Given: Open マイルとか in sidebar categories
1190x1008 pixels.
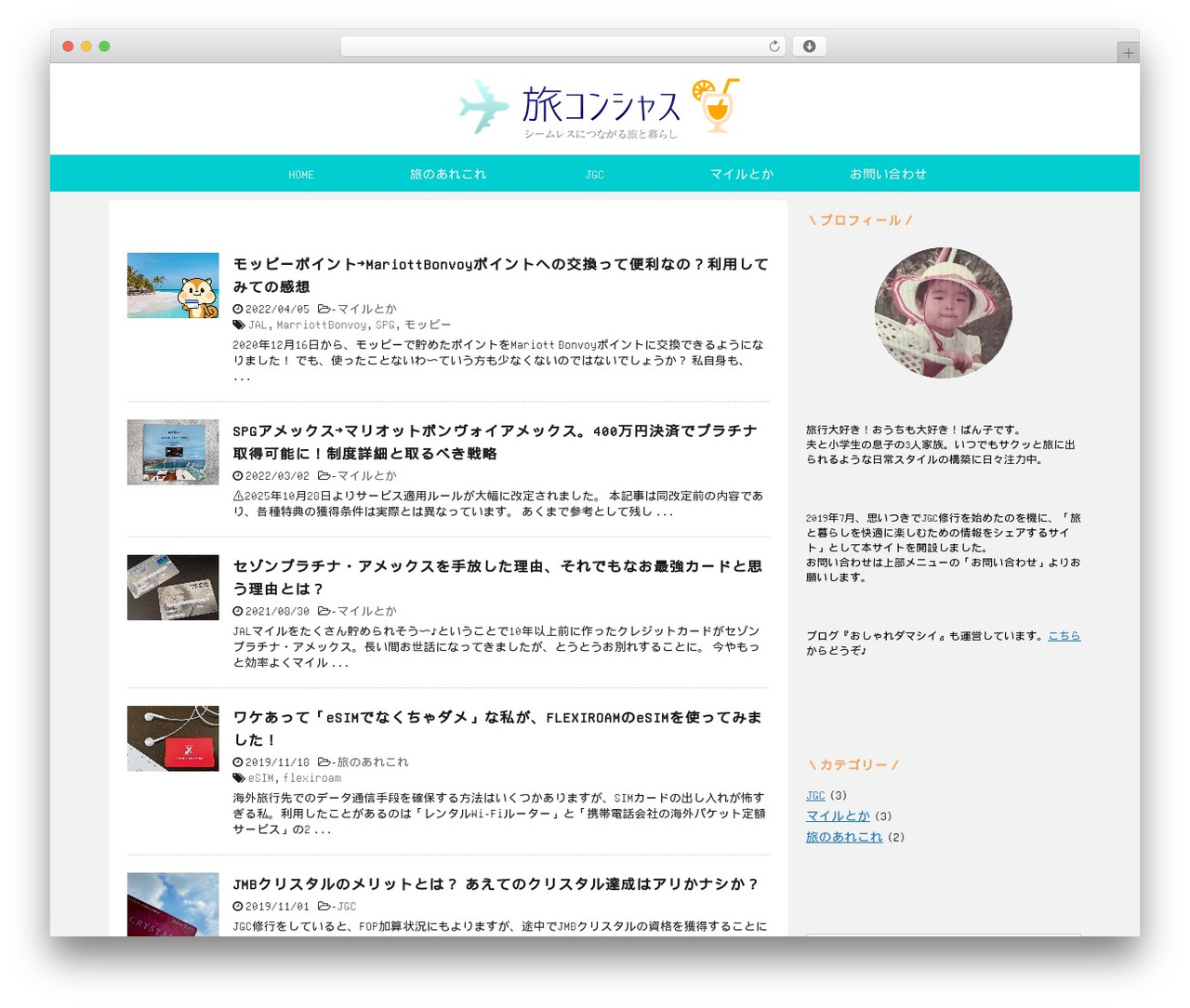Looking at the screenshot, I should pyautogui.click(x=838, y=816).
